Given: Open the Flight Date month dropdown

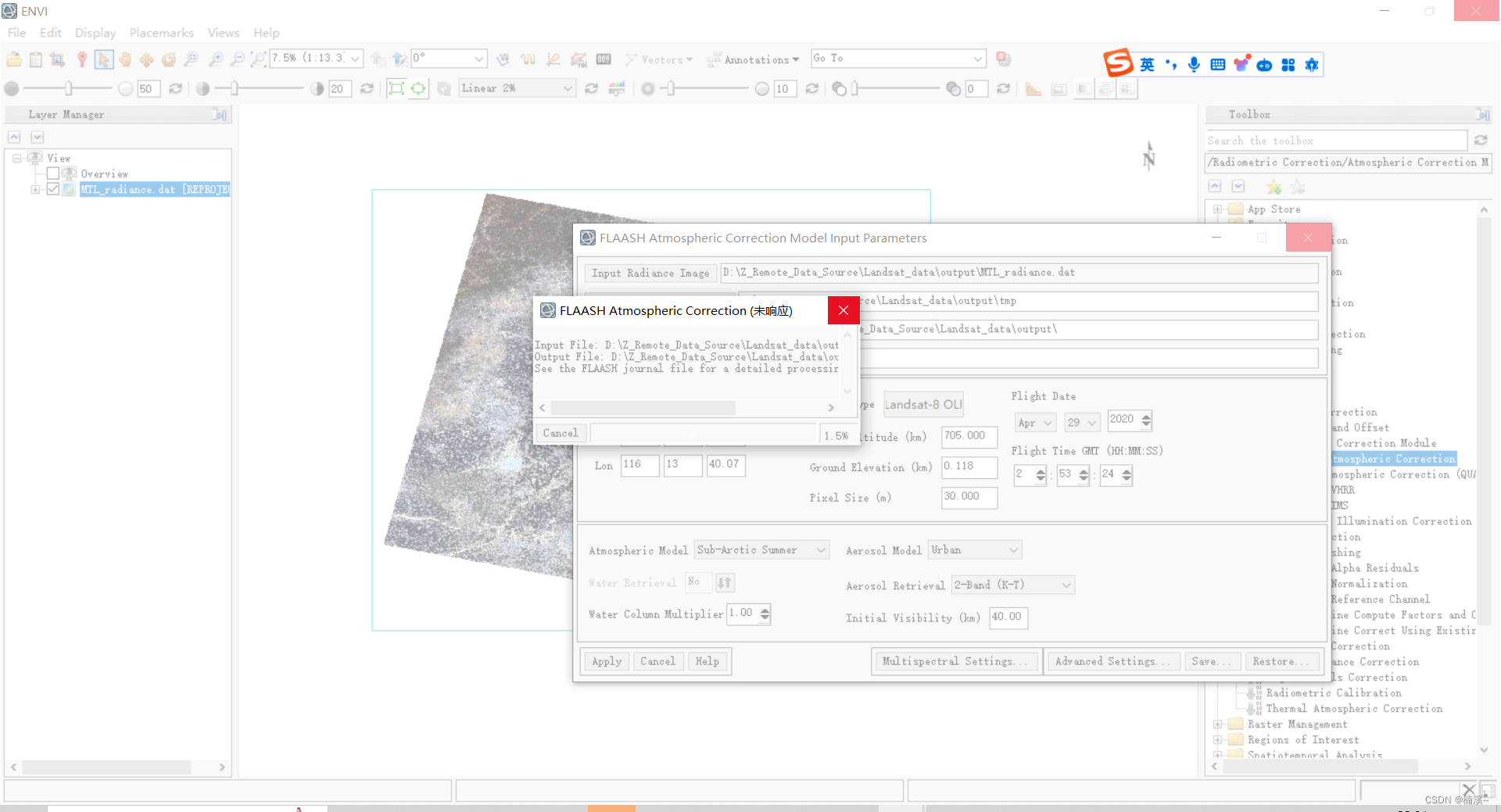Looking at the screenshot, I should 1034,423.
